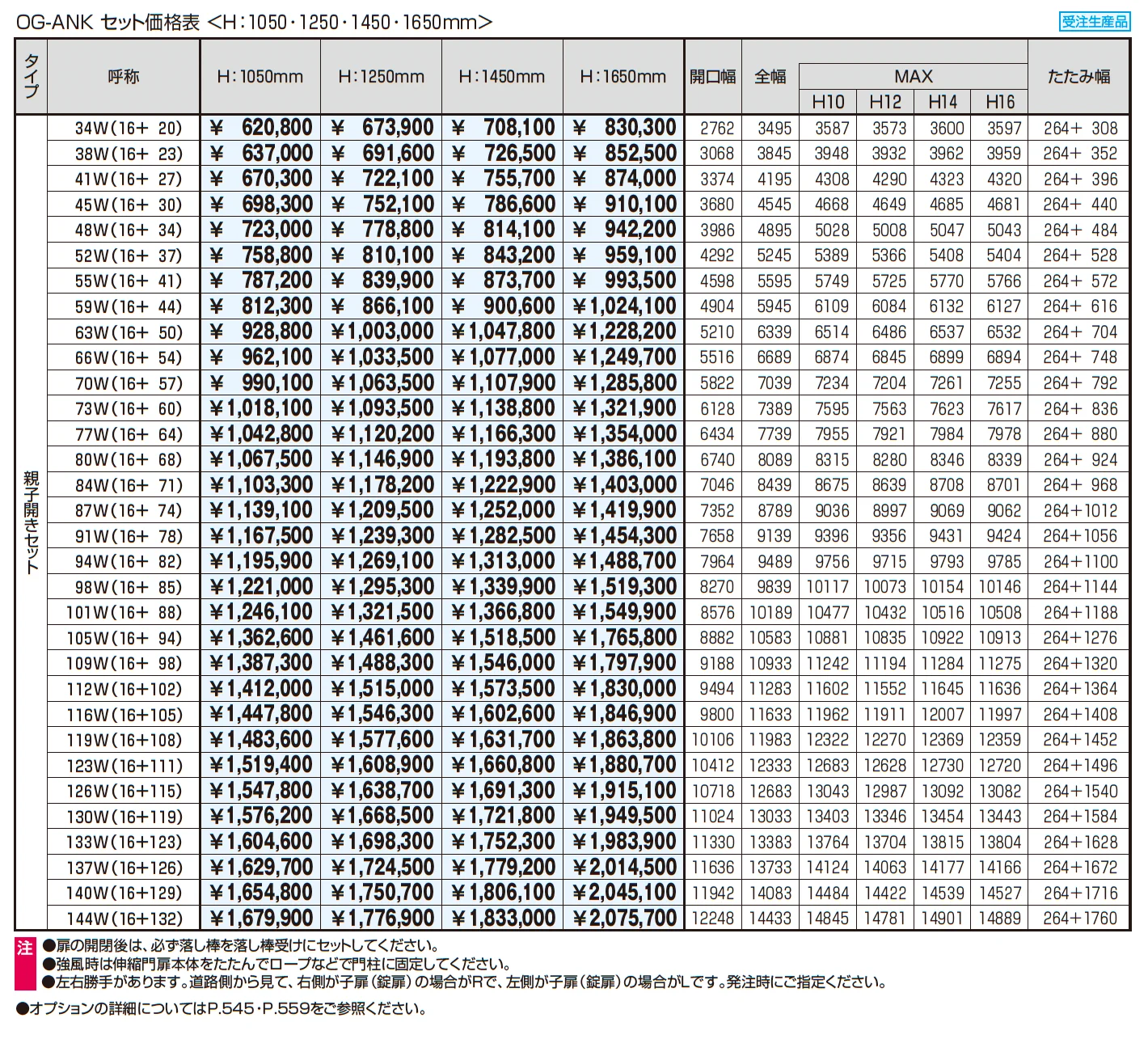Click the MAX group header

(914, 76)
